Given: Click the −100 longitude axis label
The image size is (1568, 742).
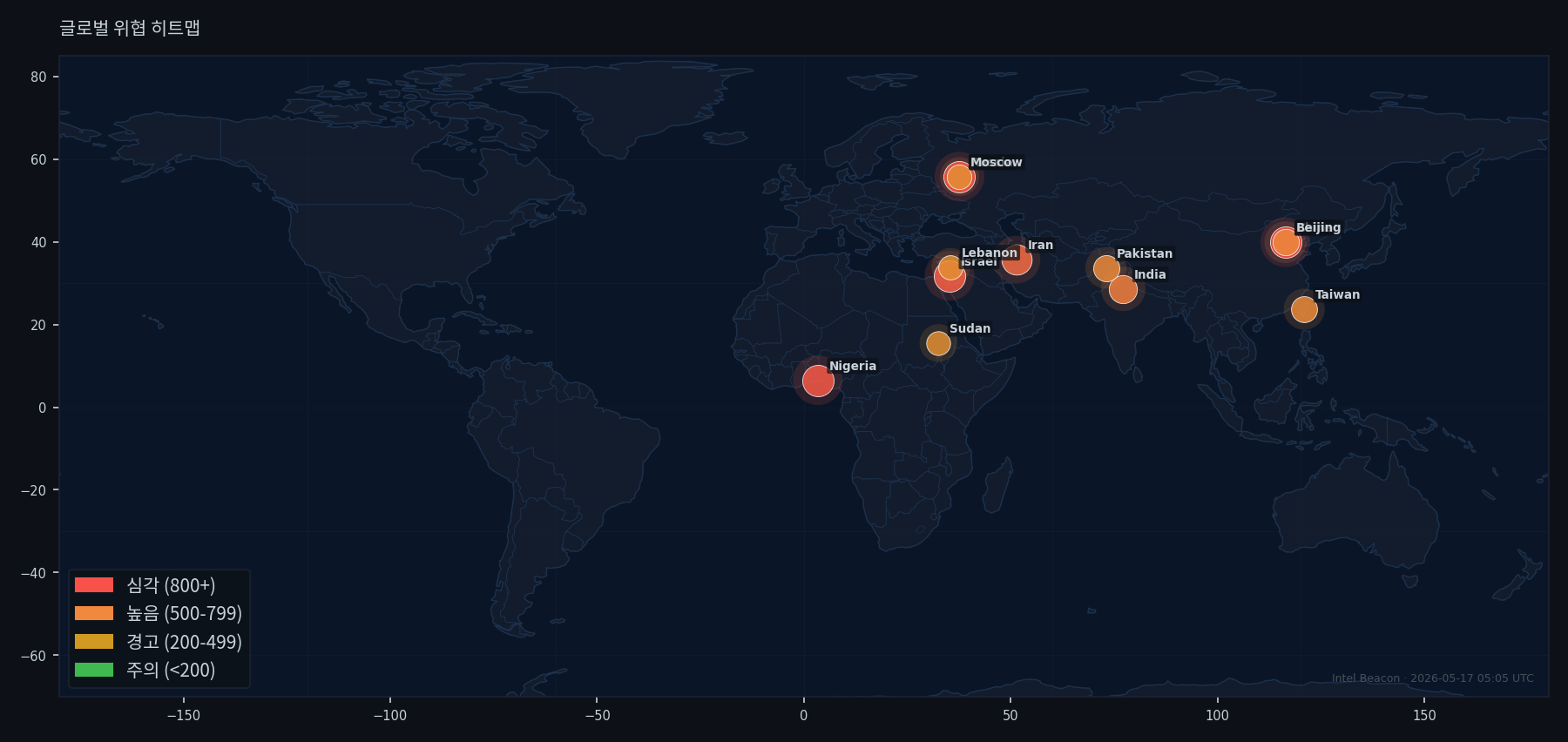Looking at the screenshot, I should tap(389, 716).
